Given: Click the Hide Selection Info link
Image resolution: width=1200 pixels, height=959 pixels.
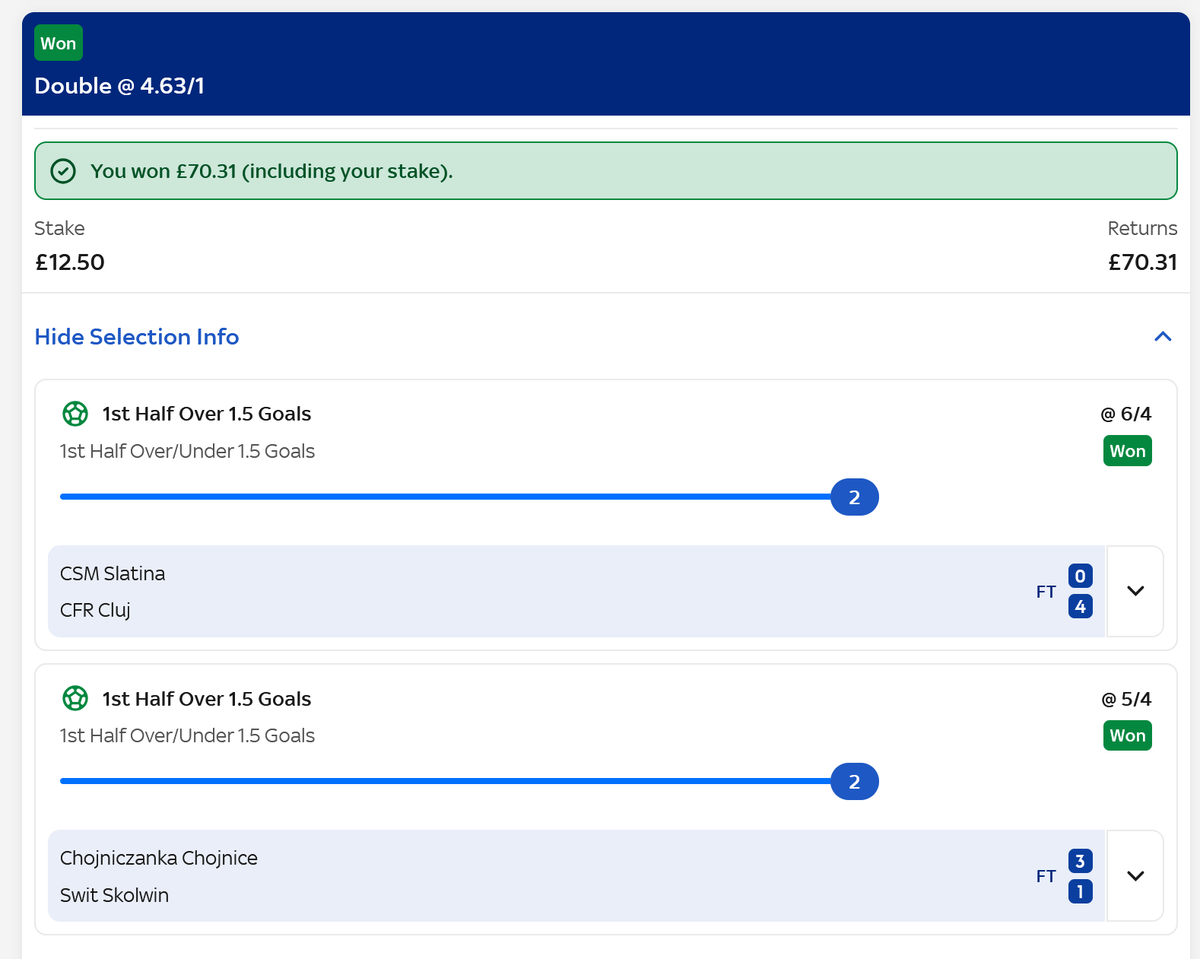Looking at the screenshot, I should coord(137,337).
